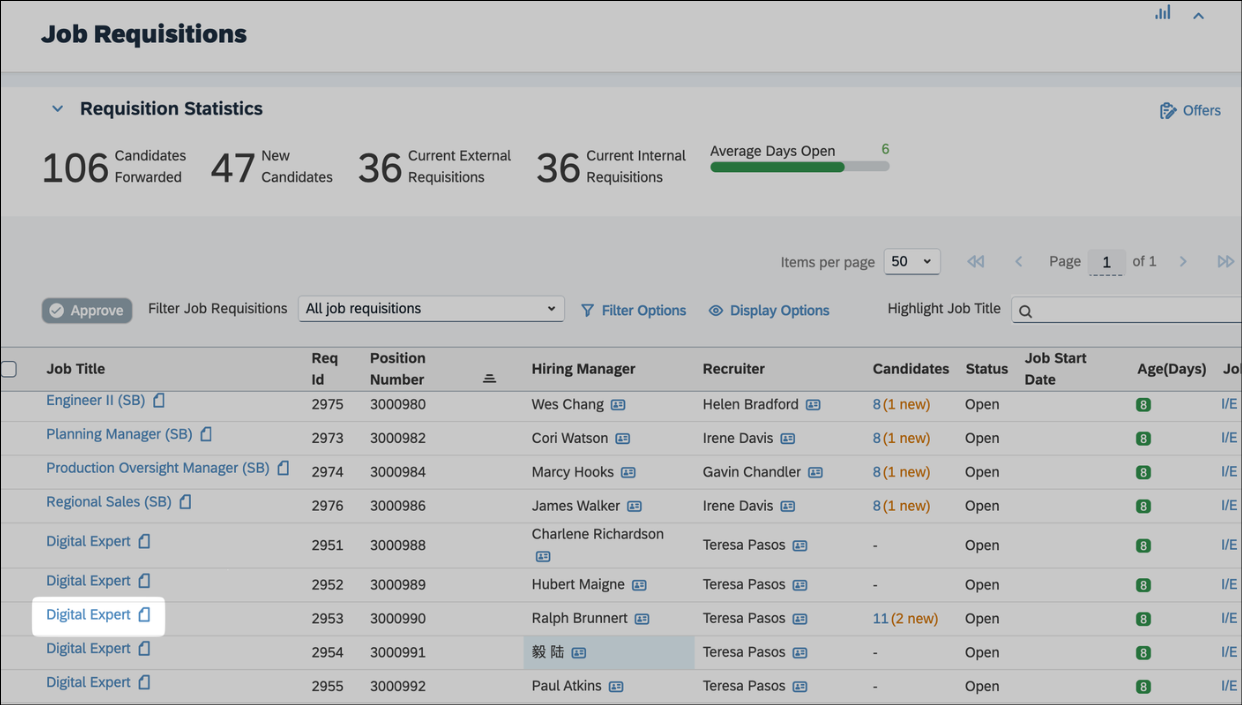Viewport: 1242px width, 705px height.
Task: Open the Regional Sales (SB) requisition
Action: [x=109, y=502]
